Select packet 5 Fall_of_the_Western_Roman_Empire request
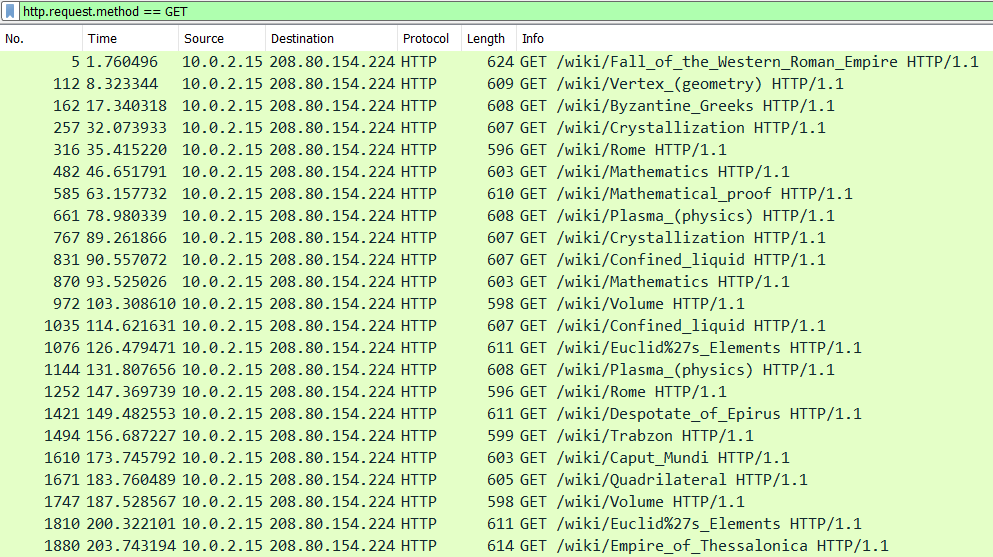This screenshot has height=557, width=993. [x=496, y=61]
